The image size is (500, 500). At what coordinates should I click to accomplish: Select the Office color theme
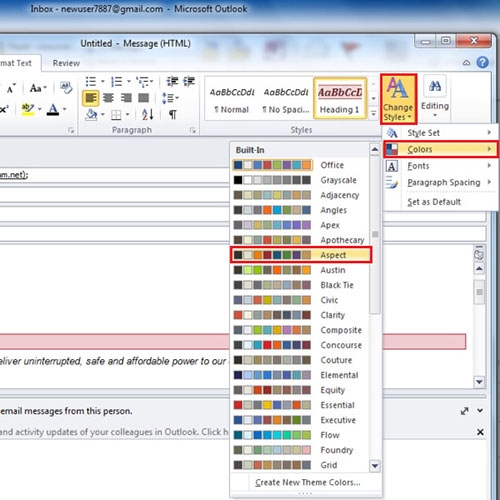pyautogui.click(x=300, y=165)
